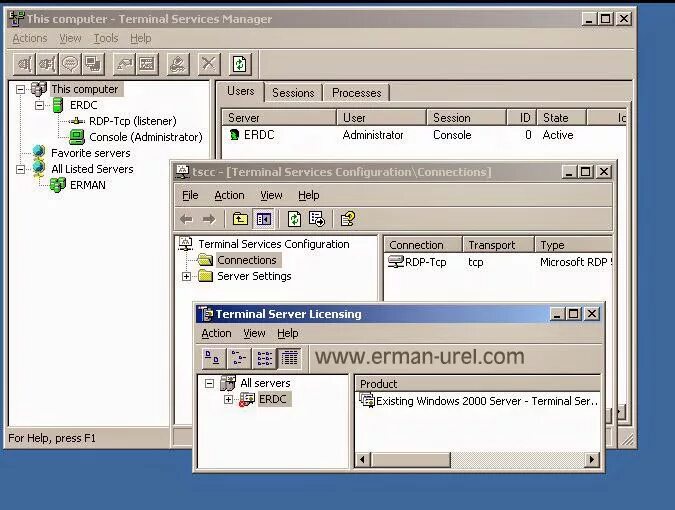
Task: Click the ERMAN domain servers icon
Action: (58, 185)
